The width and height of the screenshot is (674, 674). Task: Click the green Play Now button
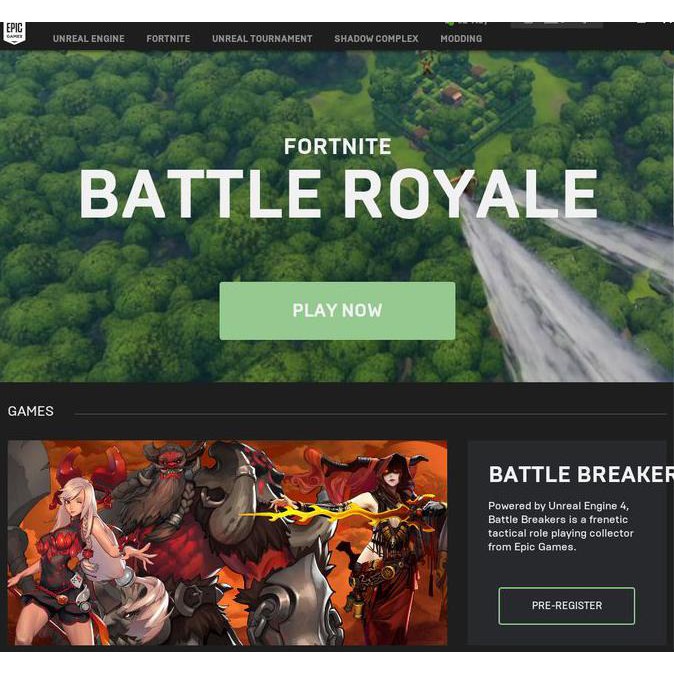(x=337, y=311)
